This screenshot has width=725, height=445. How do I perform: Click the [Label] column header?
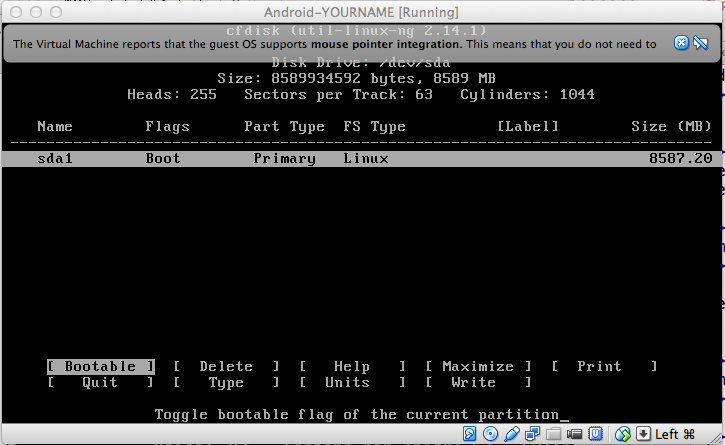pyautogui.click(x=528, y=126)
